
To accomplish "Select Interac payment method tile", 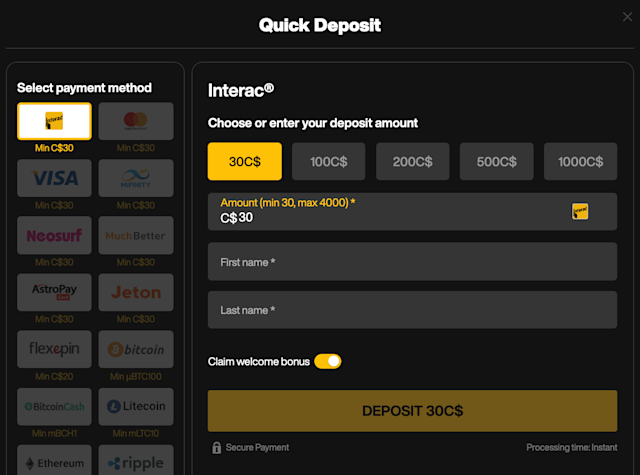I will [54, 121].
